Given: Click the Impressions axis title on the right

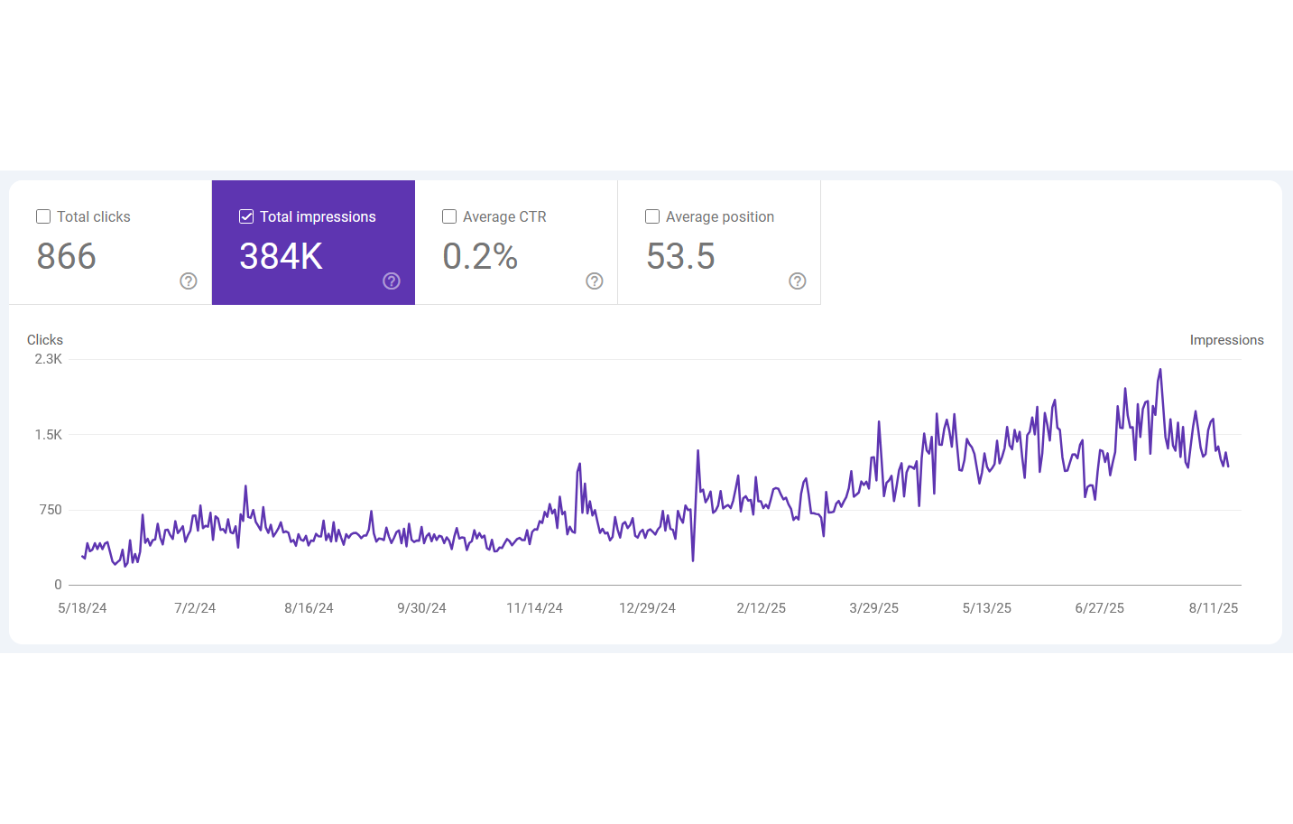Looking at the screenshot, I should pos(1226,340).
